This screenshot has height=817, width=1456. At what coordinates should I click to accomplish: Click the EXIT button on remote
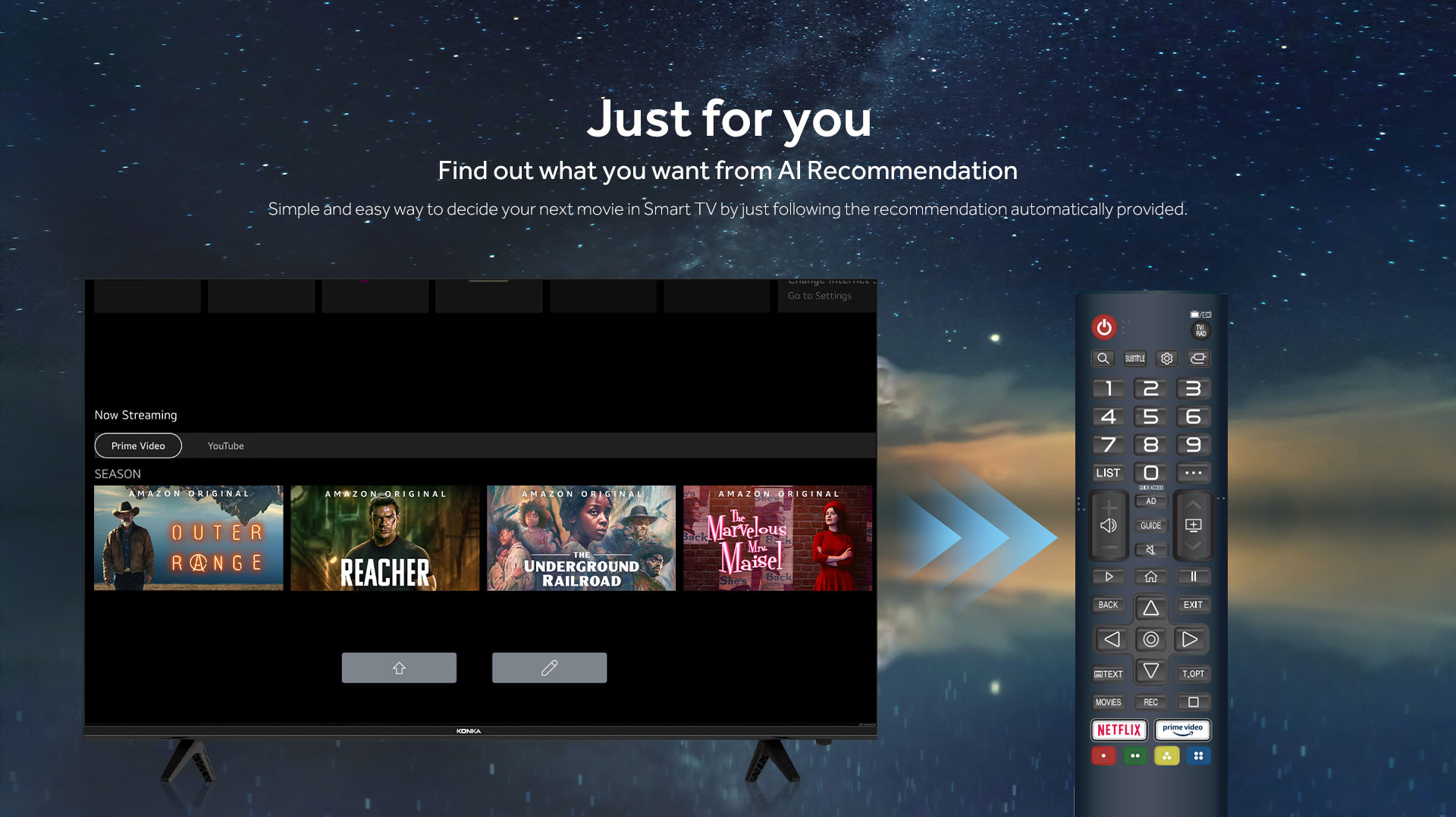[1194, 605]
